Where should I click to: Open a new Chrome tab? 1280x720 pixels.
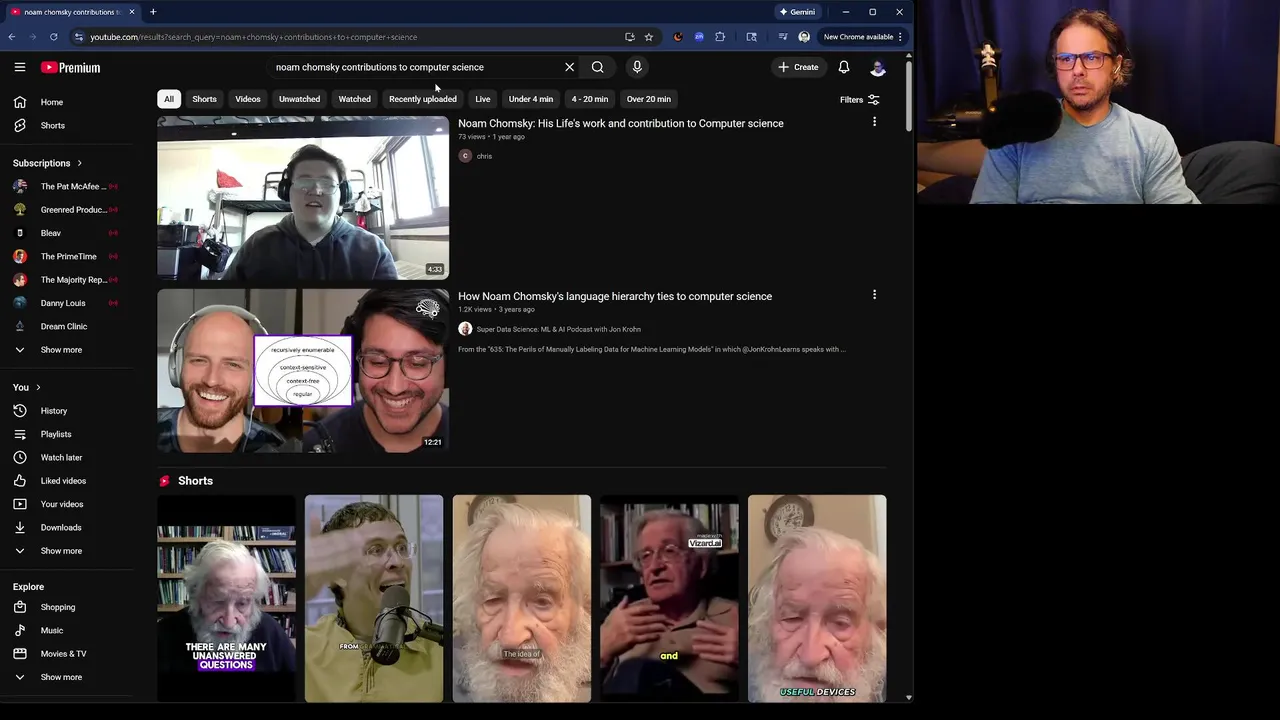point(153,12)
